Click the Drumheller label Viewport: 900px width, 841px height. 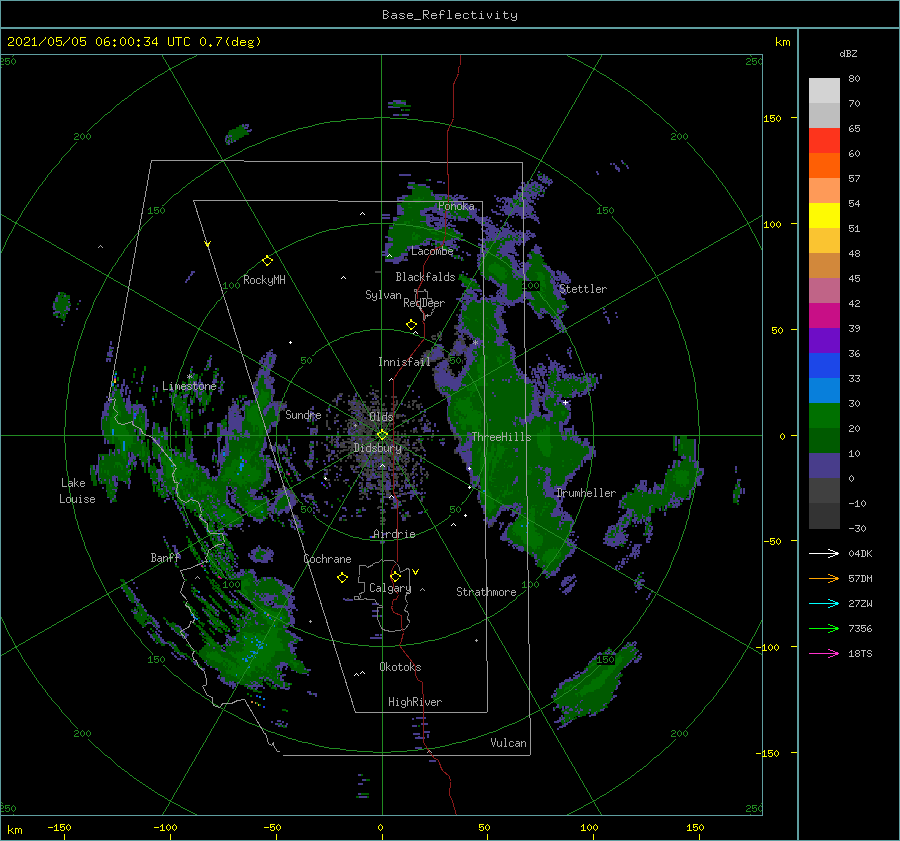coord(586,493)
